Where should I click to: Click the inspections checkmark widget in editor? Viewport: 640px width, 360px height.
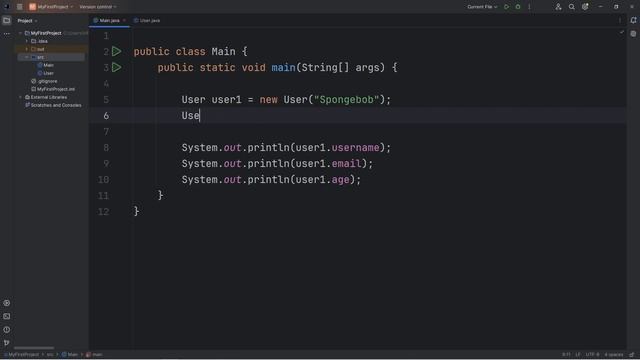622,32
